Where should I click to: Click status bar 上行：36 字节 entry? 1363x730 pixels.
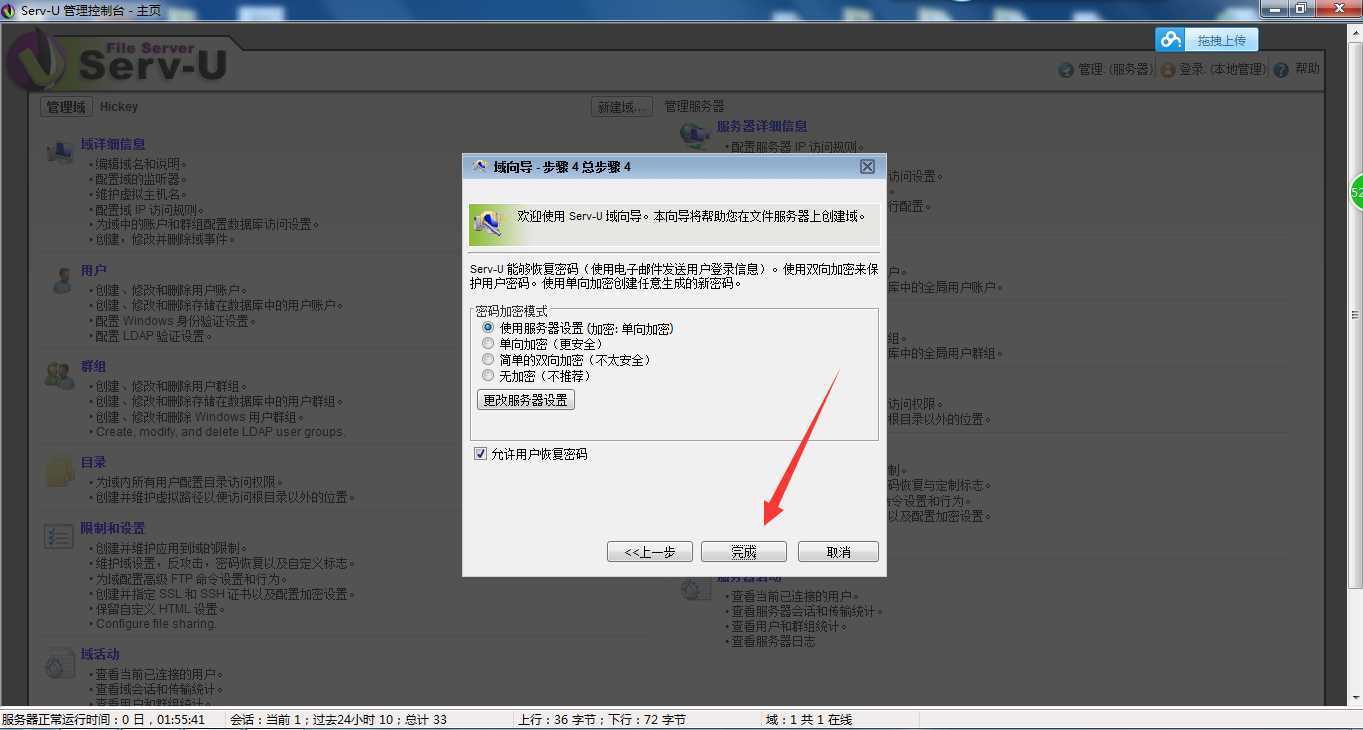coord(601,719)
